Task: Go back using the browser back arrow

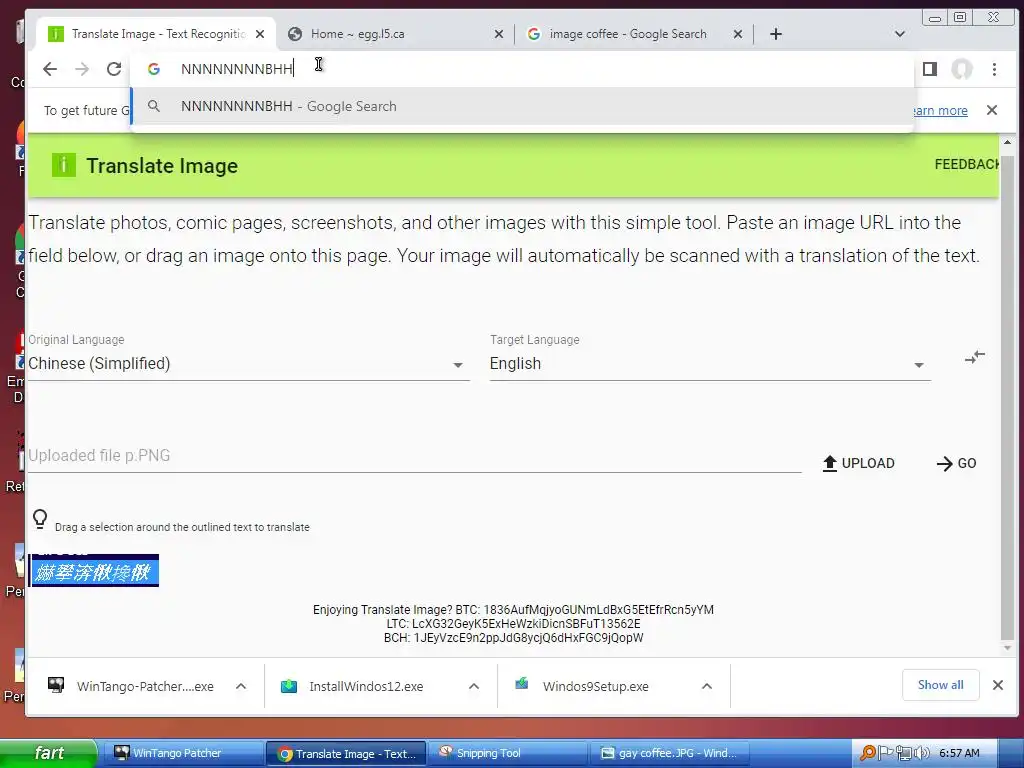Action: [x=50, y=69]
